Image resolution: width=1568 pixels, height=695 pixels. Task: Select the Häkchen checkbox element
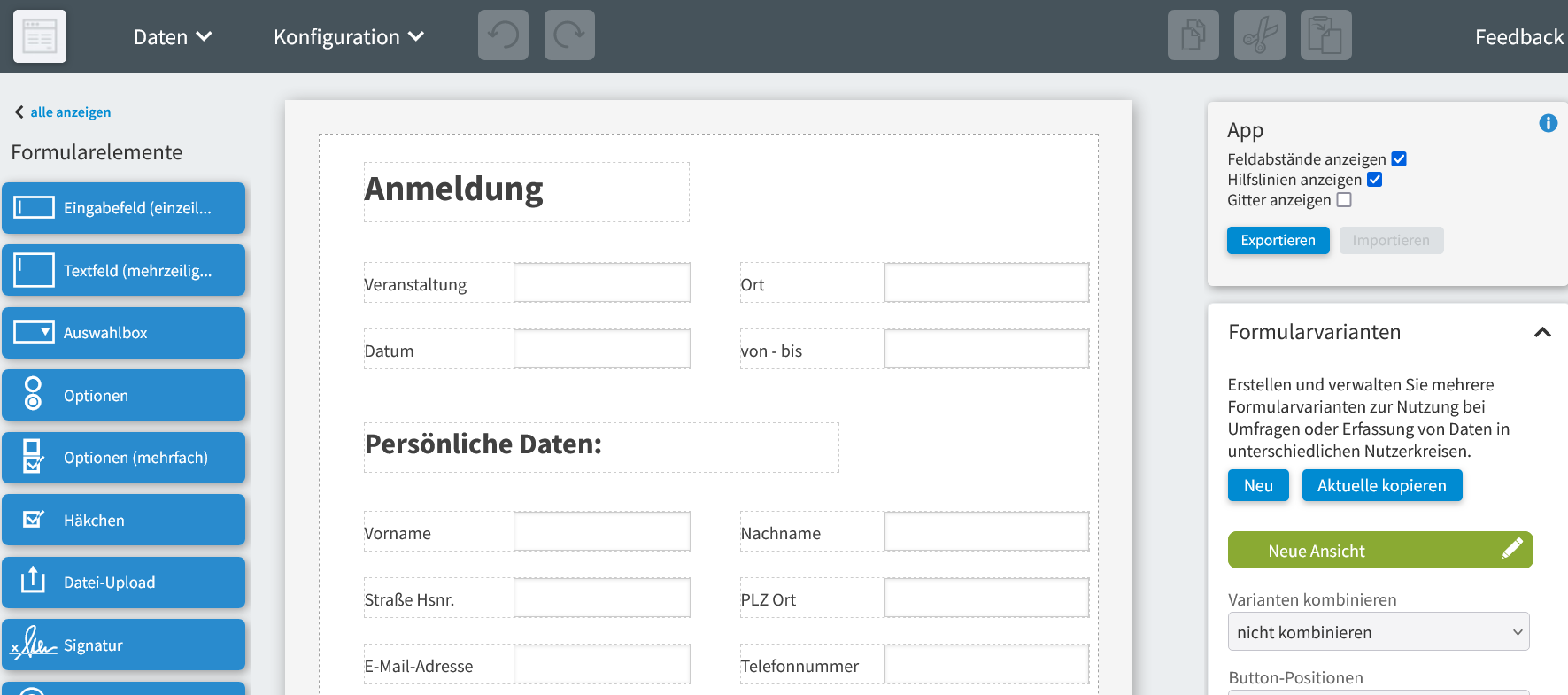click(124, 520)
